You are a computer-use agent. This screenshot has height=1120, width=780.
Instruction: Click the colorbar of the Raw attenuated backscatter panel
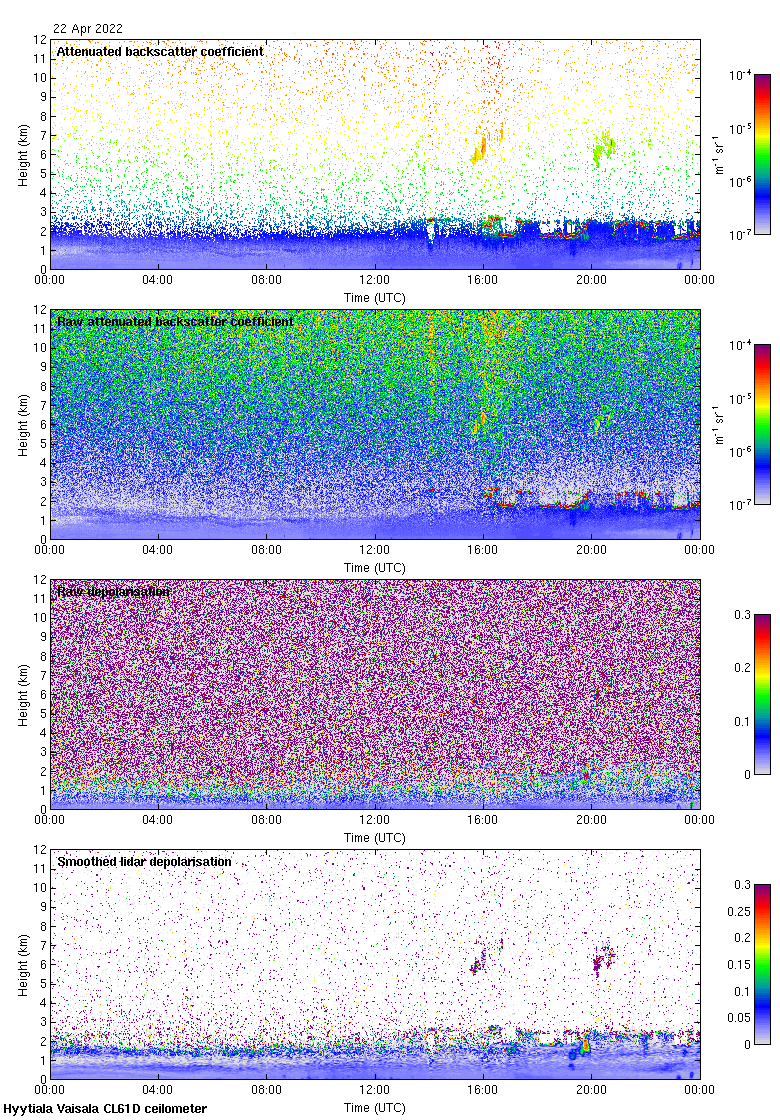[x=763, y=424]
